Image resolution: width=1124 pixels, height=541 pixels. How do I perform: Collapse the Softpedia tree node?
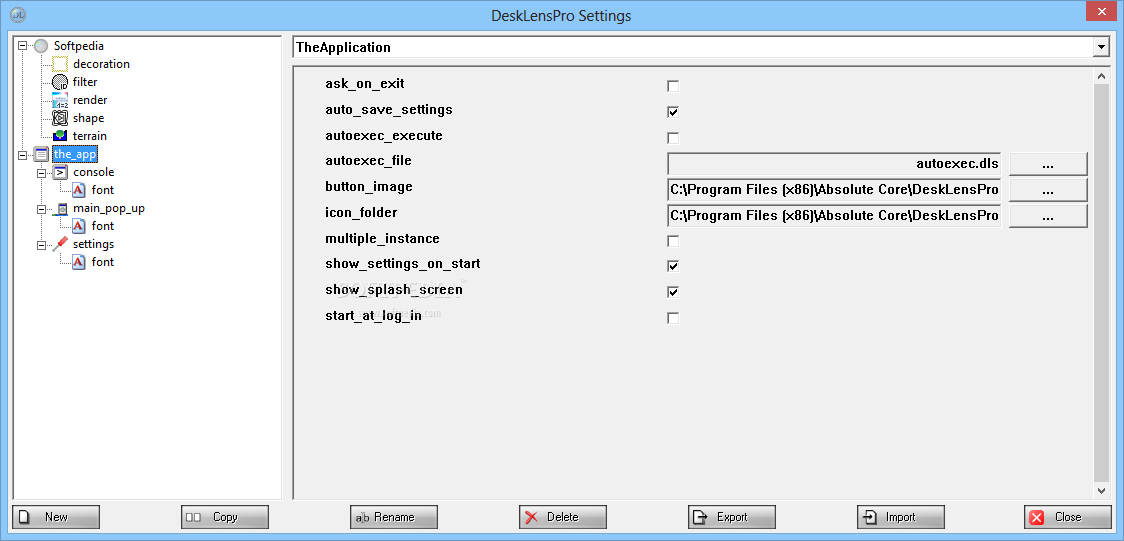22,46
